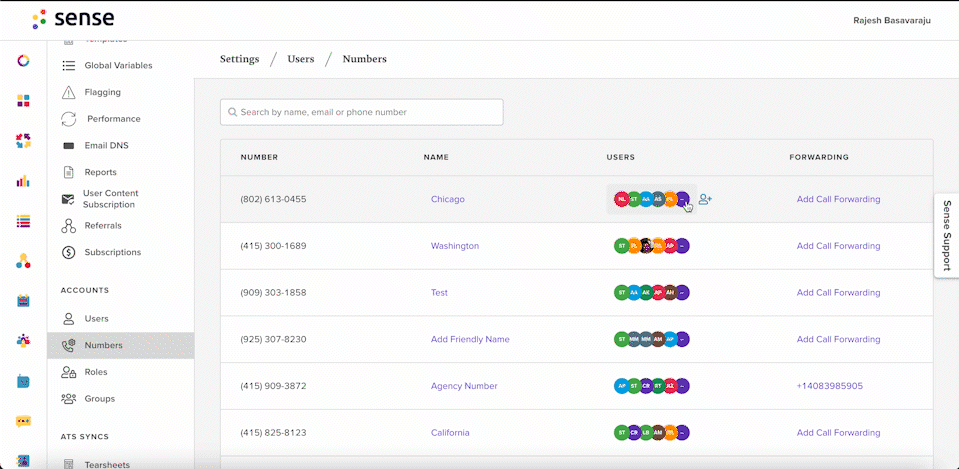Open the Chicago number name
The width and height of the screenshot is (959, 469).
[448, 199]
